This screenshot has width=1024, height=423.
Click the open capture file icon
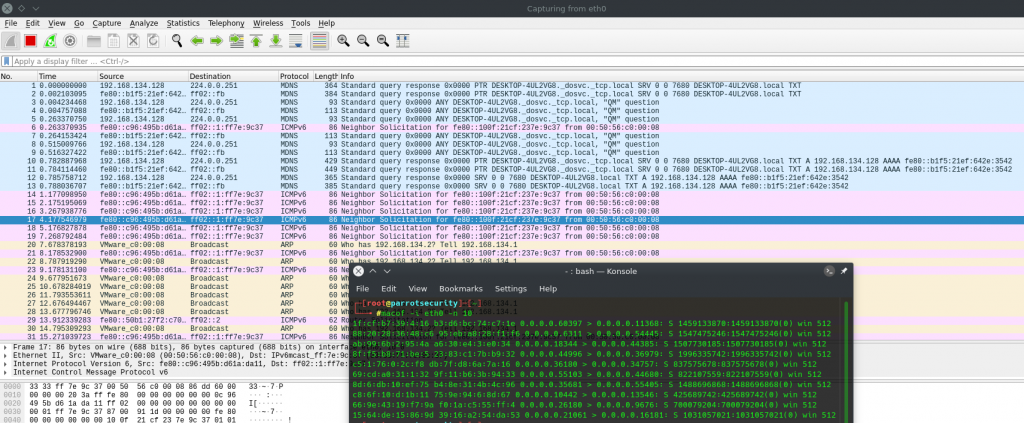click(94, 40)
